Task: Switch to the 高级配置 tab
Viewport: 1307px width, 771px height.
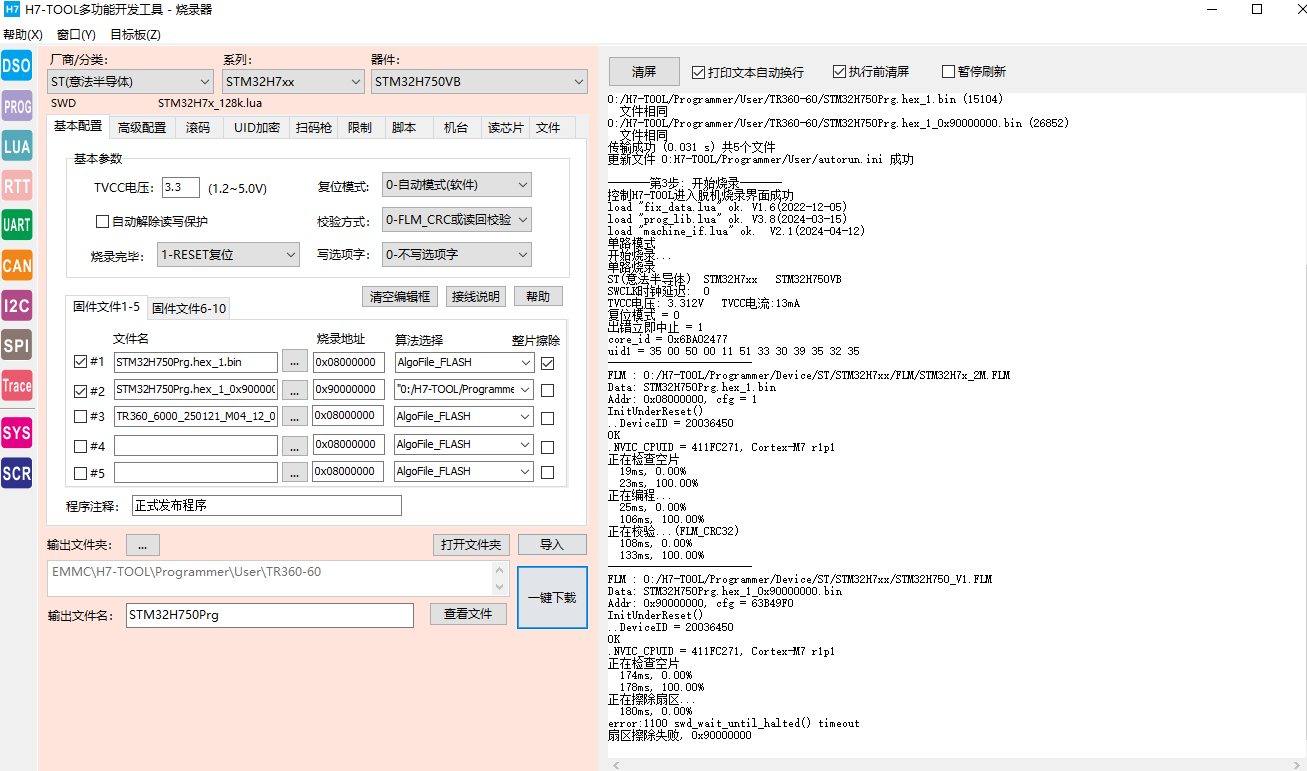Action: click(x=142, y=128)
